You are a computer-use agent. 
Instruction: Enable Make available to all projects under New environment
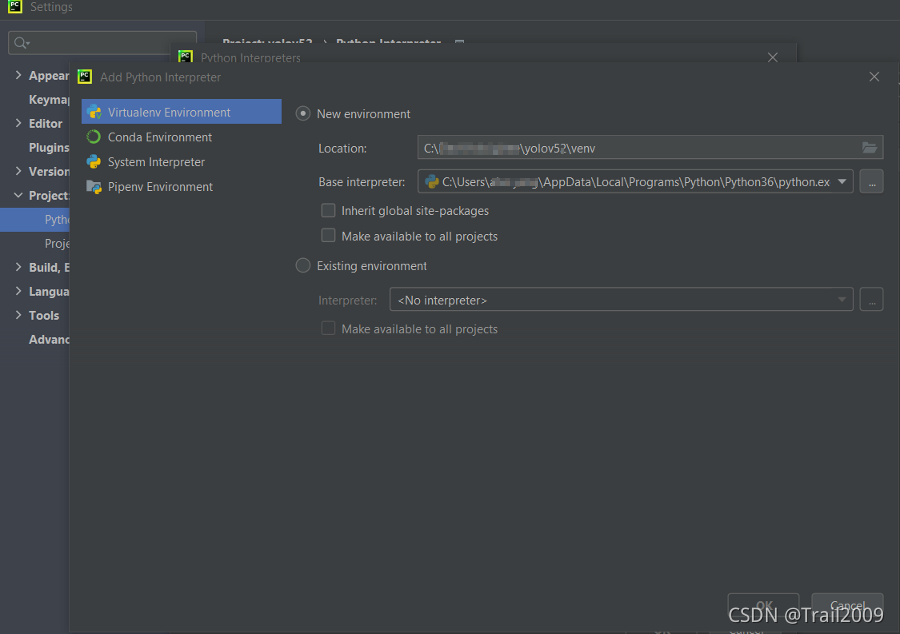tap(328, 236)
